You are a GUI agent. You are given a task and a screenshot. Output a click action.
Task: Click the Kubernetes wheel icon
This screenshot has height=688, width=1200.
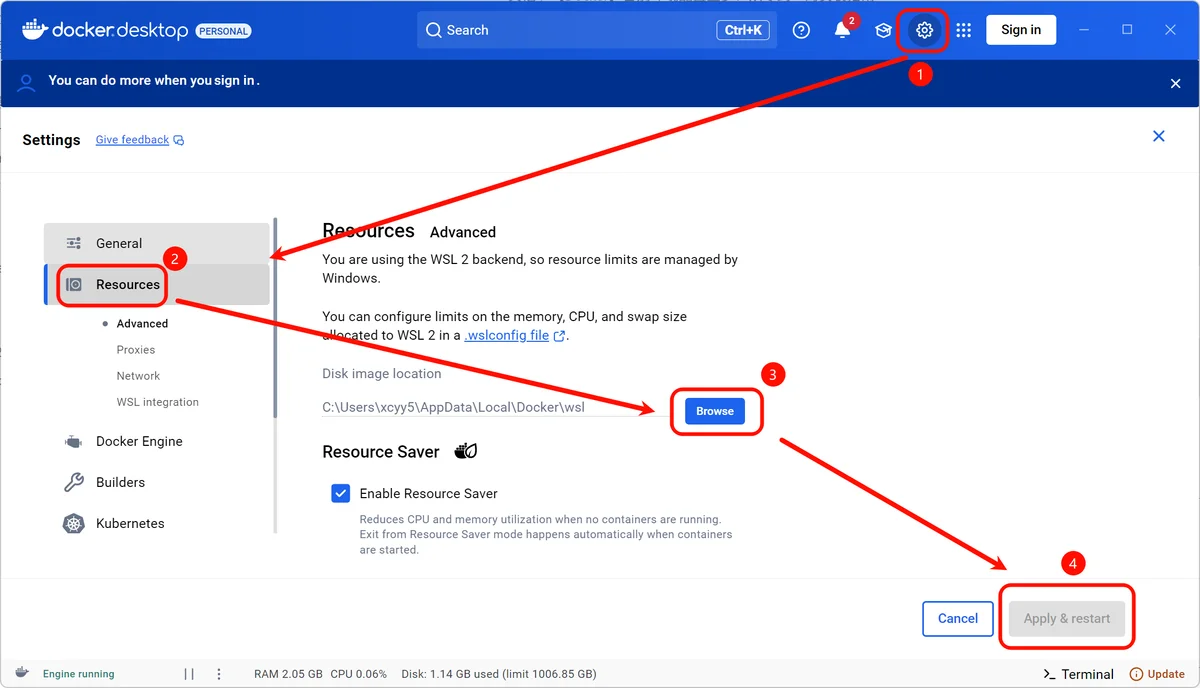[x=74, y=524]
